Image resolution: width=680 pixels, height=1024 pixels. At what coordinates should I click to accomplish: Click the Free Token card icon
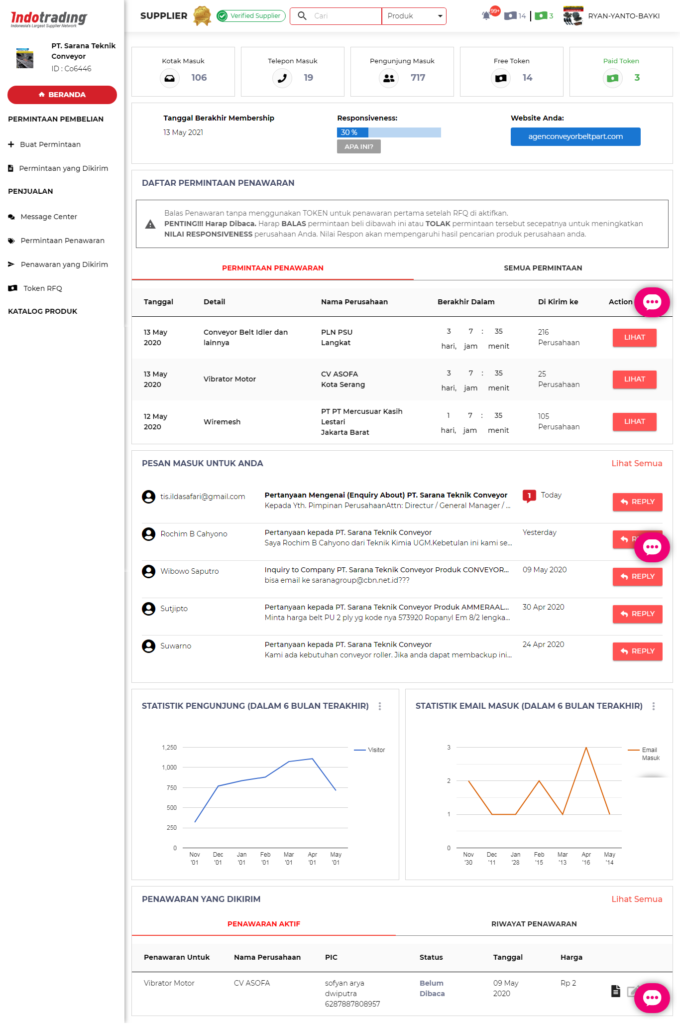[x=500, y=78]
